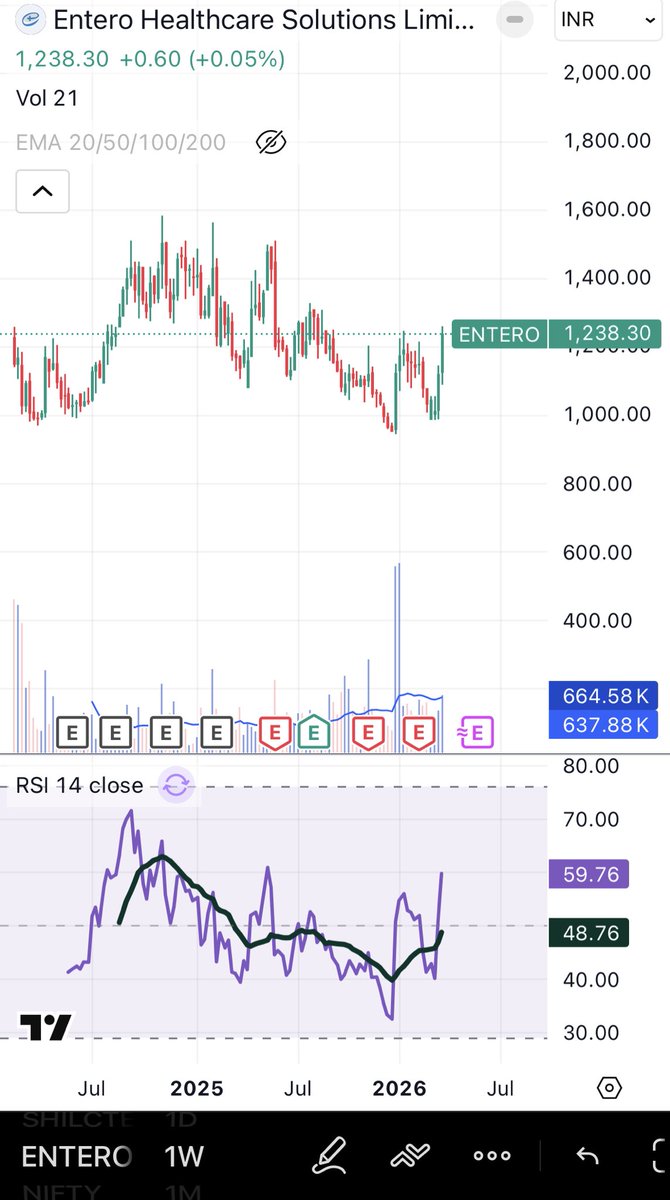Screen dimensions: 670x1200
Task: Open the green E earnings marker
Action: tap(313, 732)
